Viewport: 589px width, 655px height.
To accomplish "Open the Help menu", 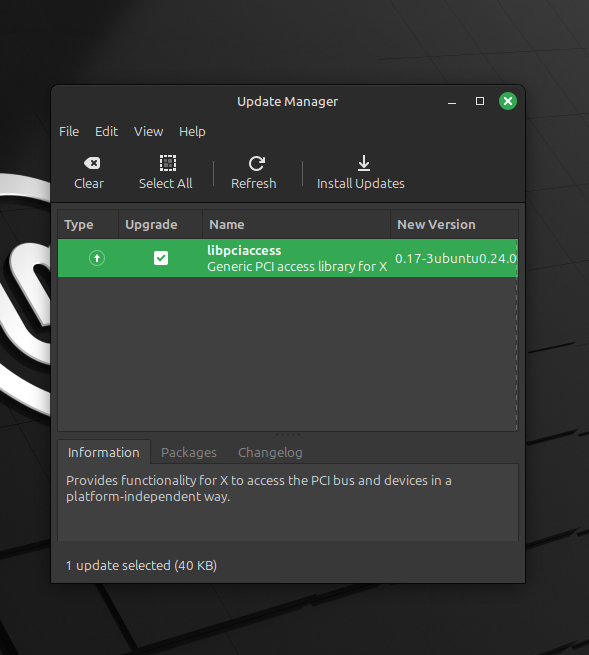I will 192,132.
